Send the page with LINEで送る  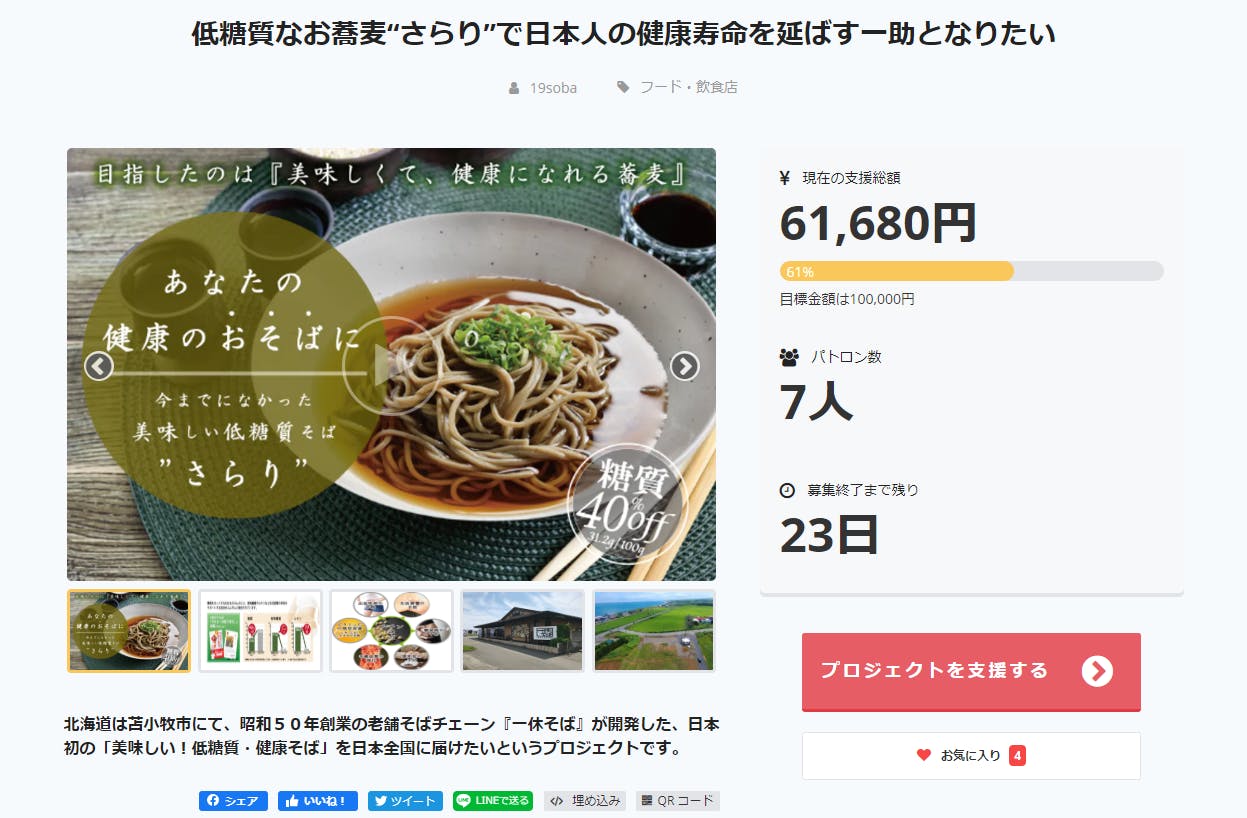click(493, 801)
